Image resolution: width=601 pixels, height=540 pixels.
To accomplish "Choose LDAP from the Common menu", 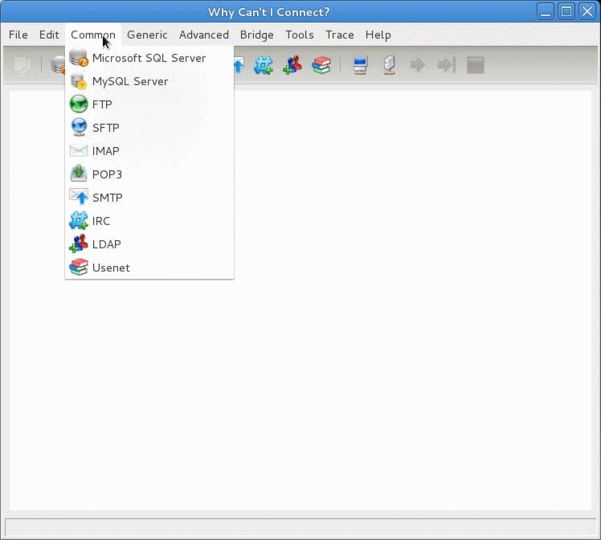I will click(x=149, y=244).
